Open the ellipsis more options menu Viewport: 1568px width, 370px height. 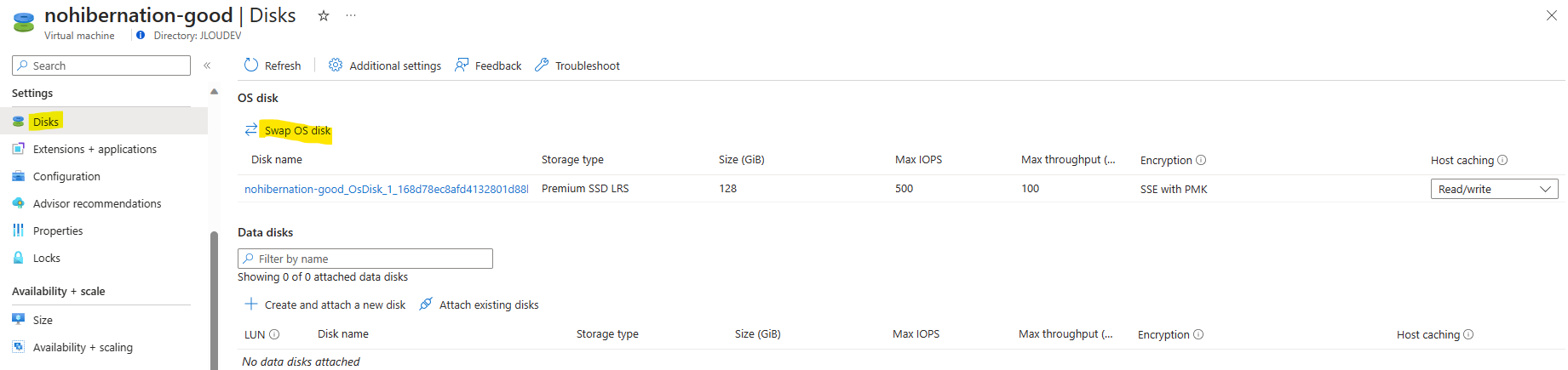pyautogui.click(x=351, y=15)
